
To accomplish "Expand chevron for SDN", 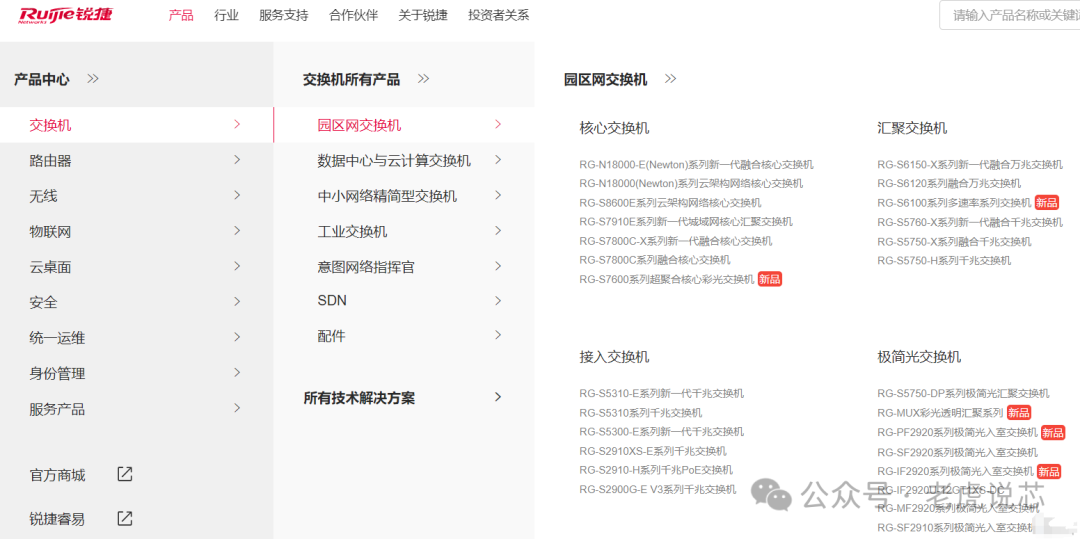I will [x=498, y=300].
